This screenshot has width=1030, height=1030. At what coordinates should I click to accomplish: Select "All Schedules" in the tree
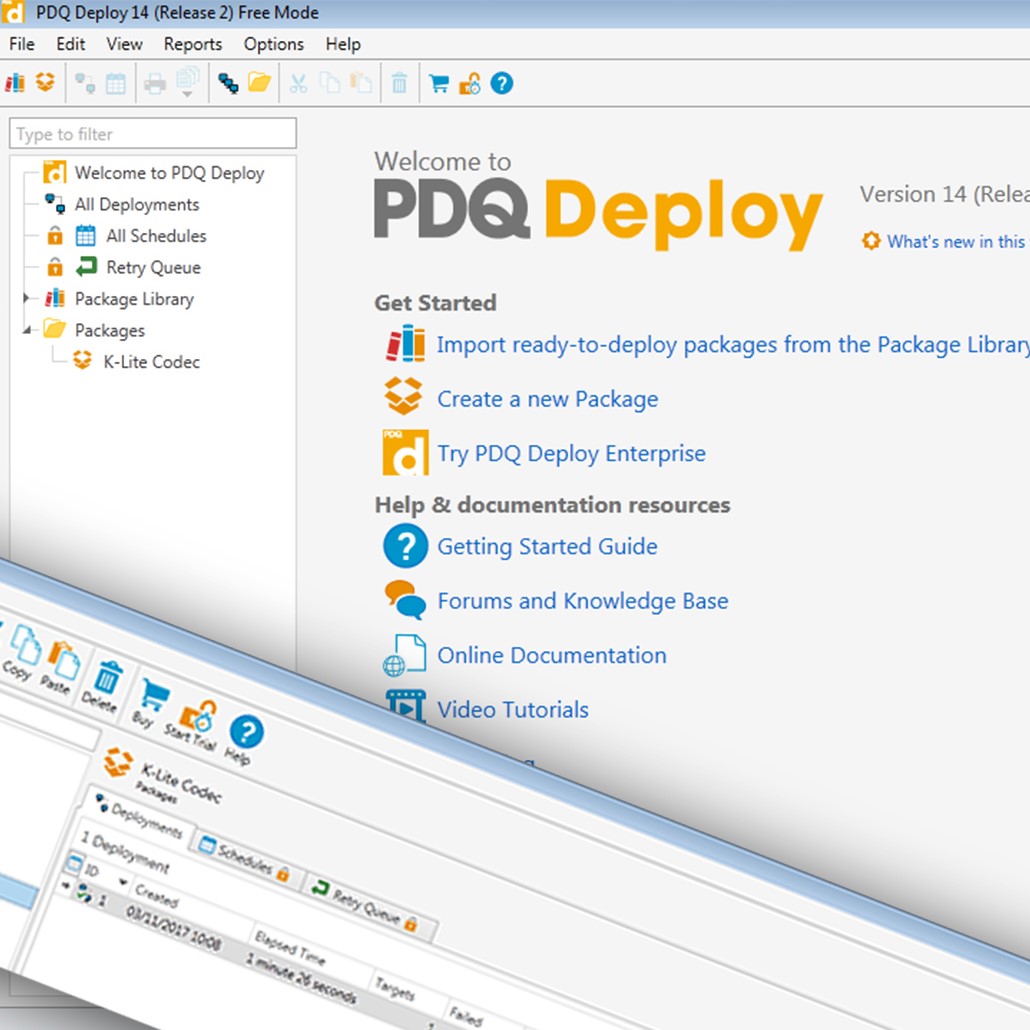pyautogui.click(x=156, y=235)
